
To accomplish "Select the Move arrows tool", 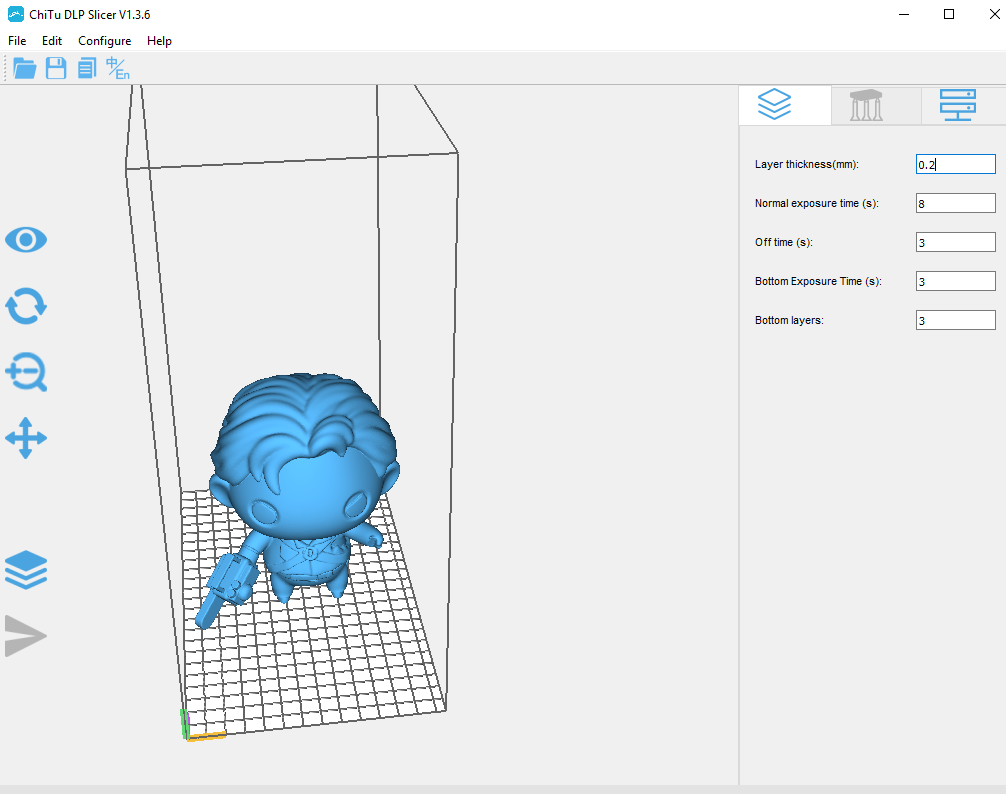I will pyautogui.click(x=26, y=438).
